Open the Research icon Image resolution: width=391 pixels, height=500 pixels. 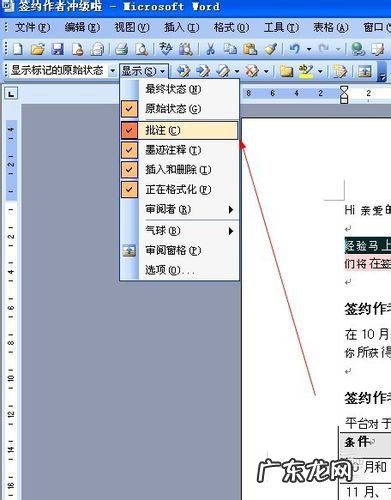pyautogui.click(x=186, y=49)
